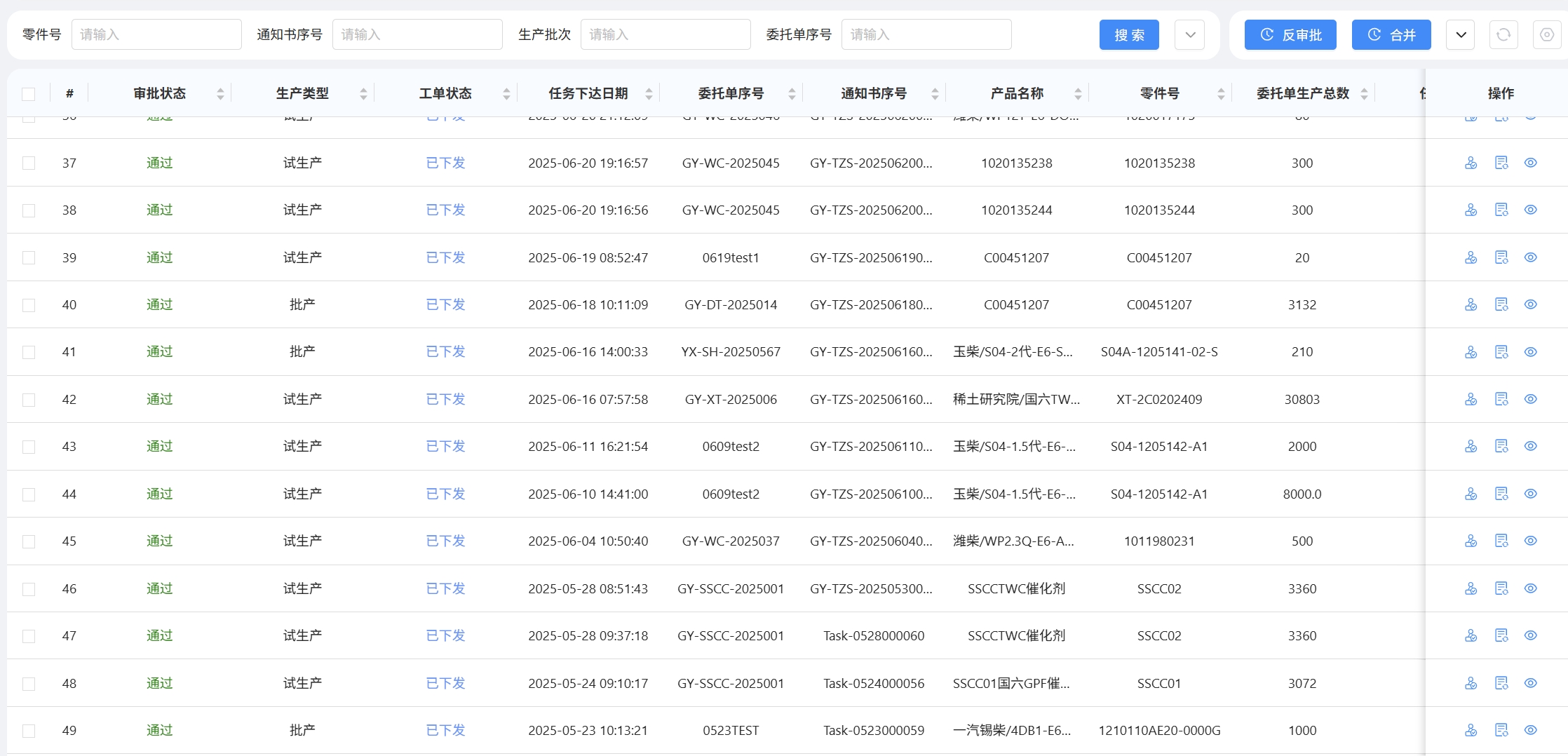Click the approver icon in row 45

[x=1471, y=541]
